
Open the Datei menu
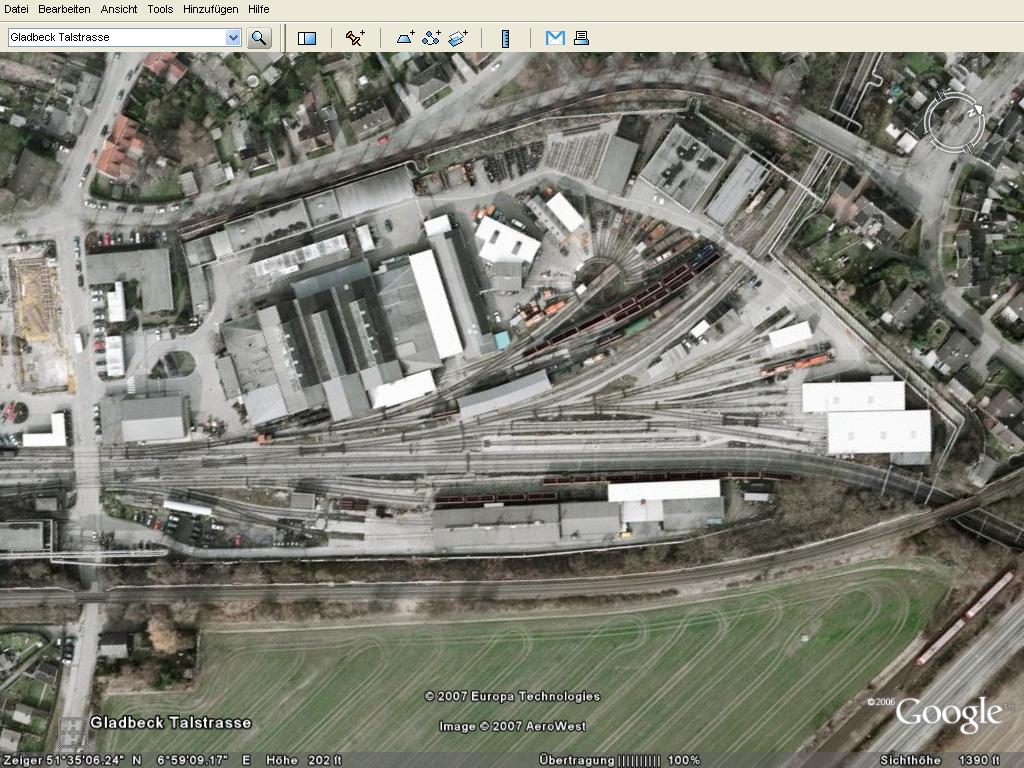click(x=17, y=9)
